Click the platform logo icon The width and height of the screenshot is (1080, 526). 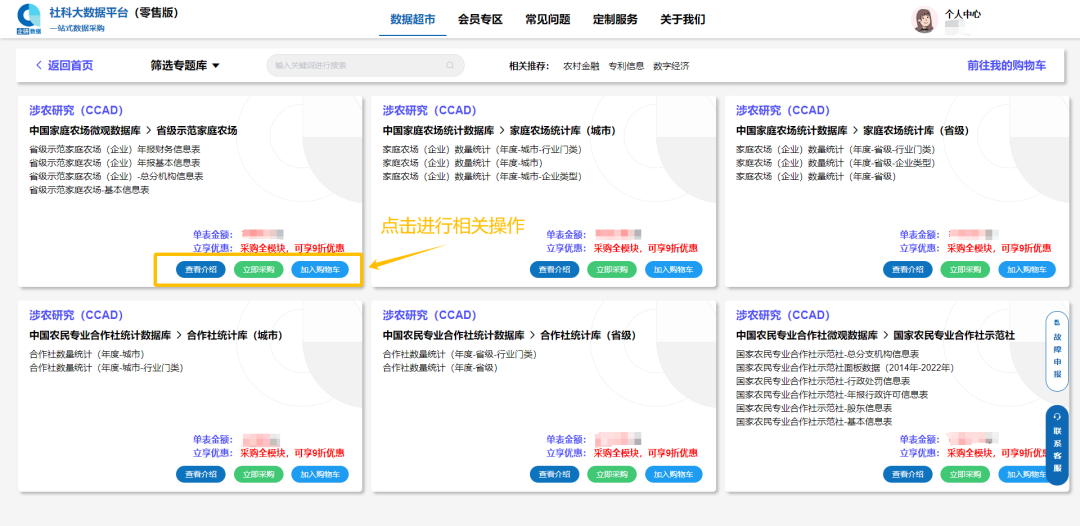pos(29,19)
